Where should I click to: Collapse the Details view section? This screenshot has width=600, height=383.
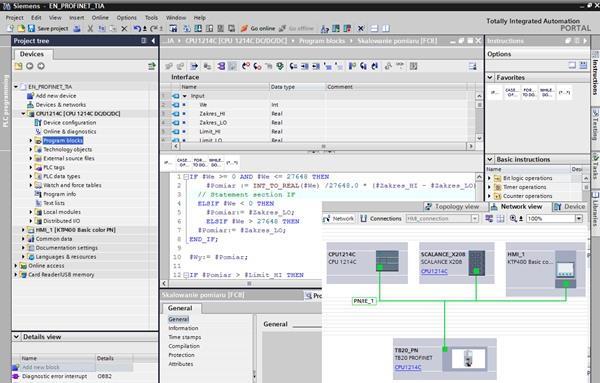tap(16, 337)
